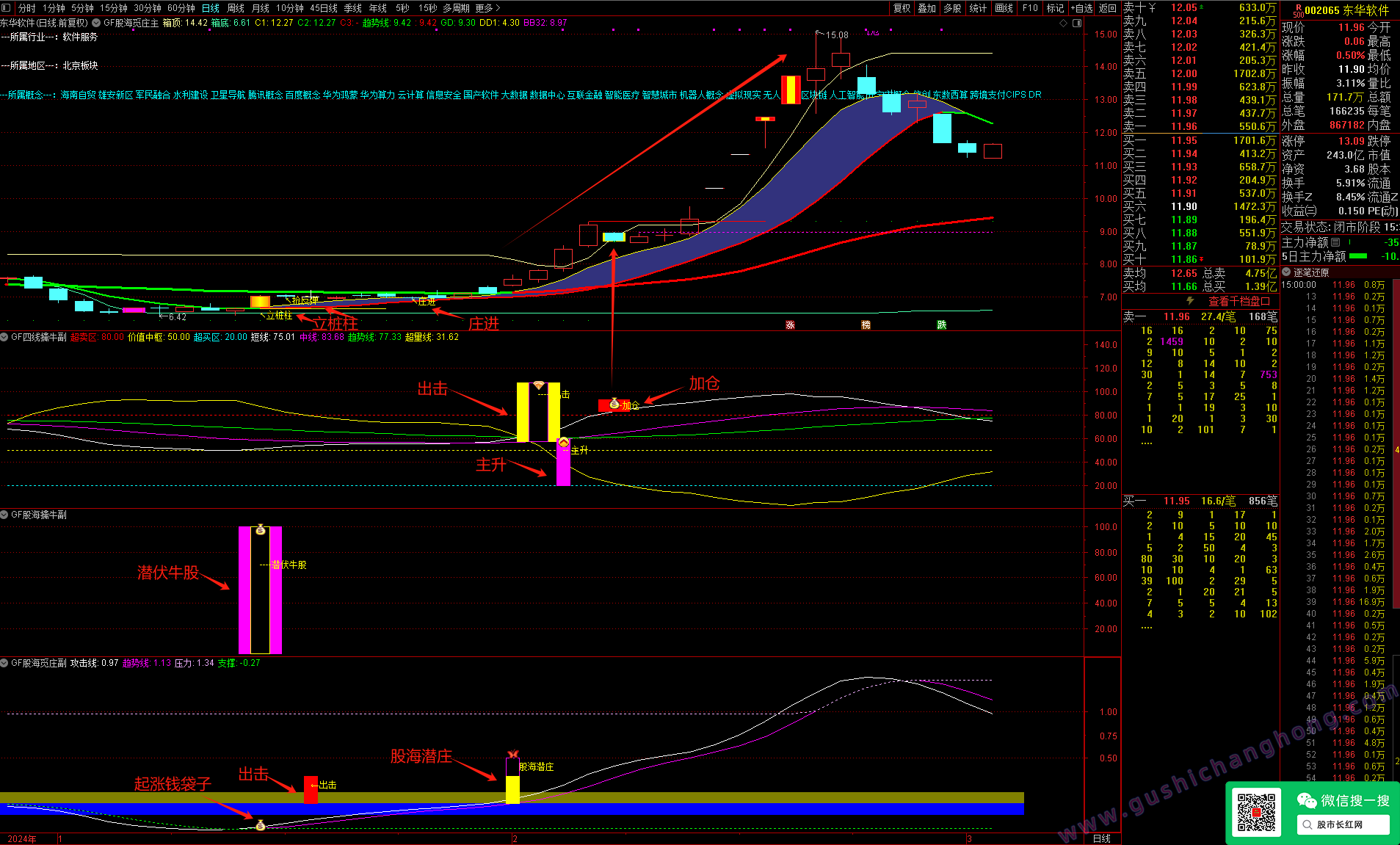Click the money bag icon in 潜伏牛股 bar
This screenshot has height=845, width=1400.
click(260, 530)
